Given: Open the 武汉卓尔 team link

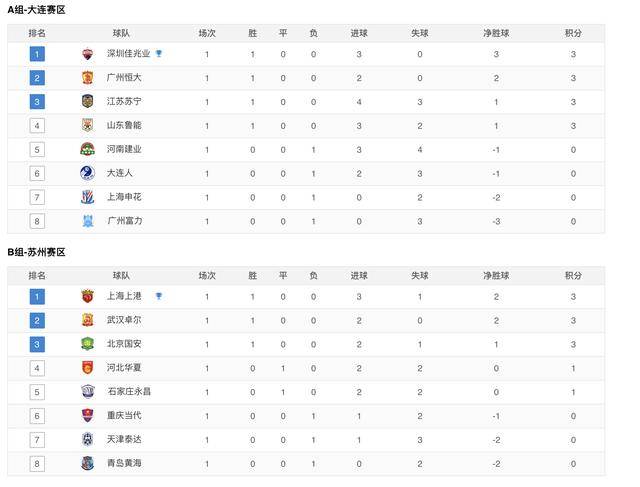Looking at the screenshot, I should click(124, 320).
